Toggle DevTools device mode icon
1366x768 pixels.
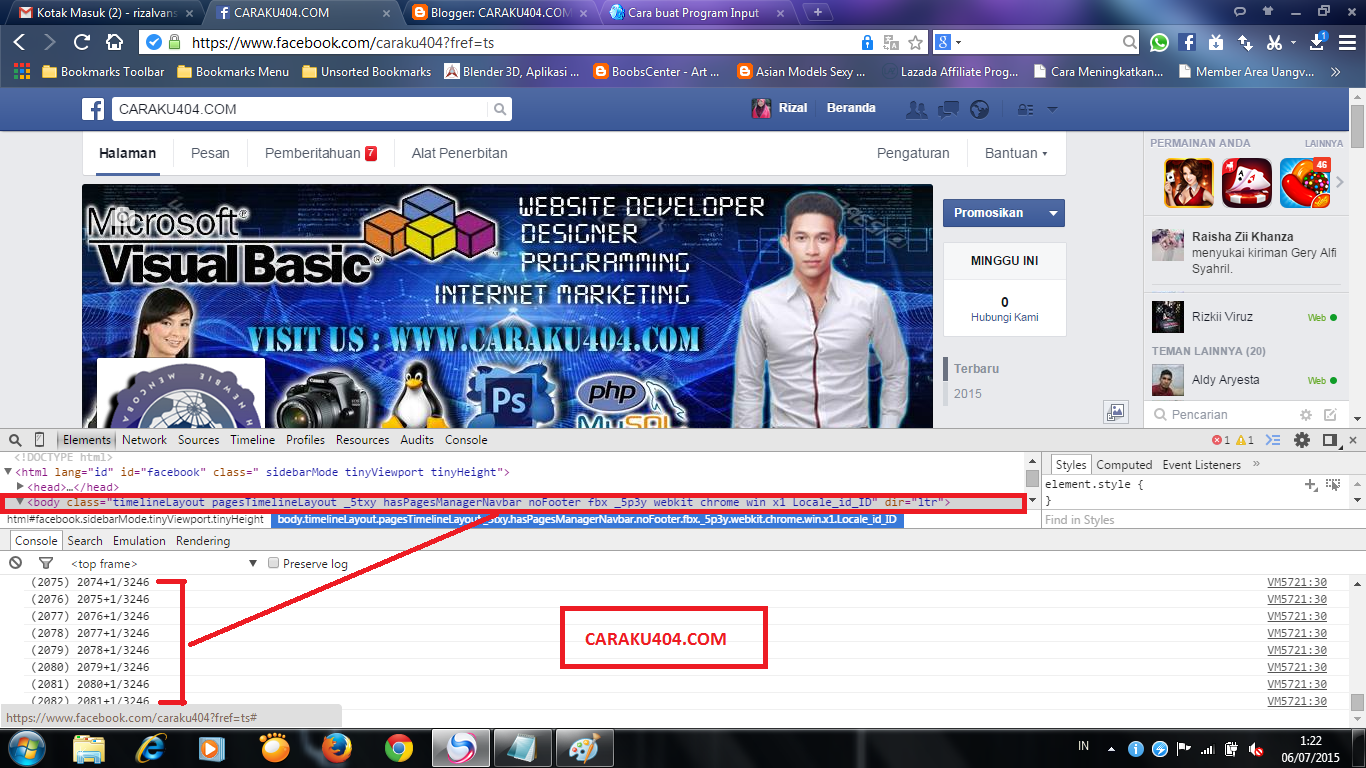pos(40,440)
